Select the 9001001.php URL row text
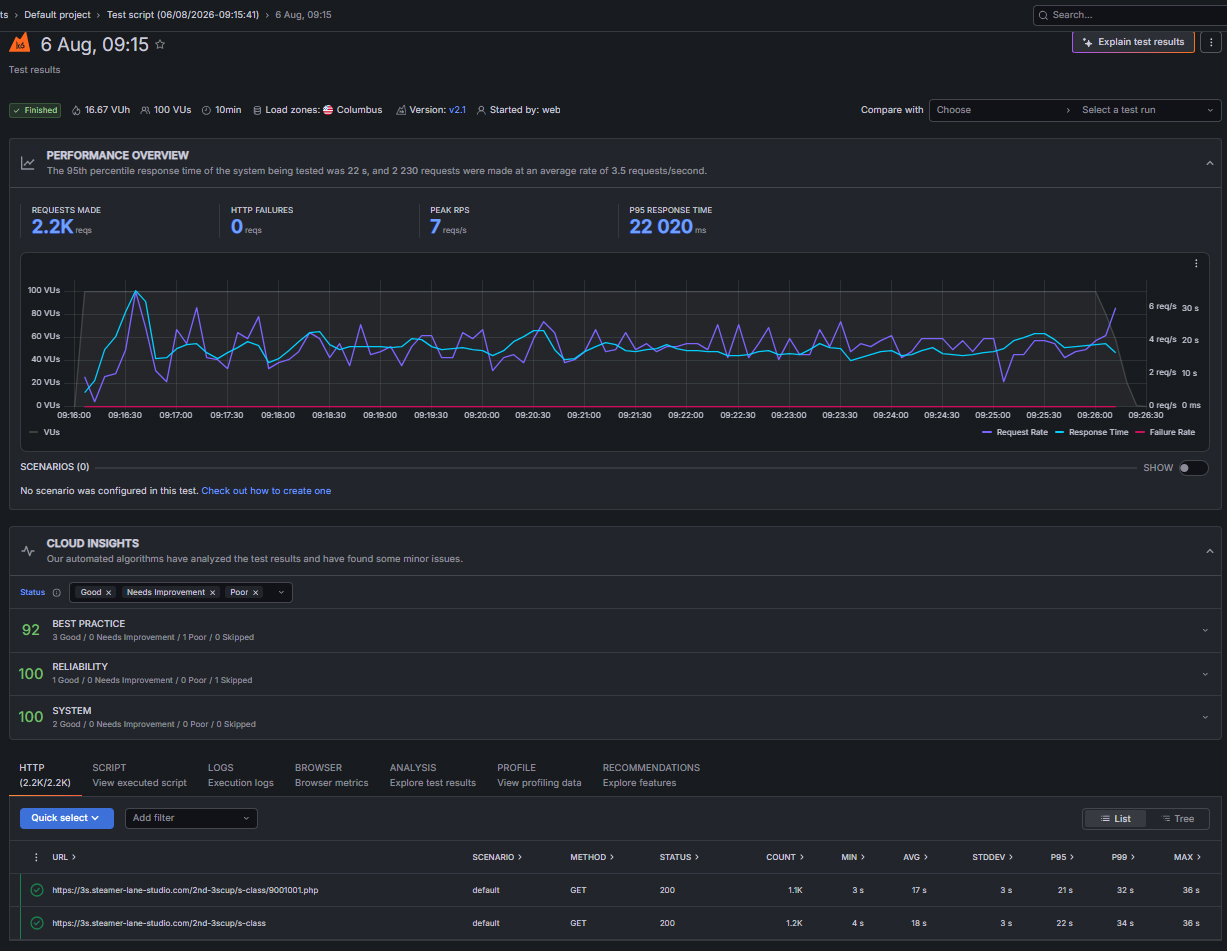 185,890
